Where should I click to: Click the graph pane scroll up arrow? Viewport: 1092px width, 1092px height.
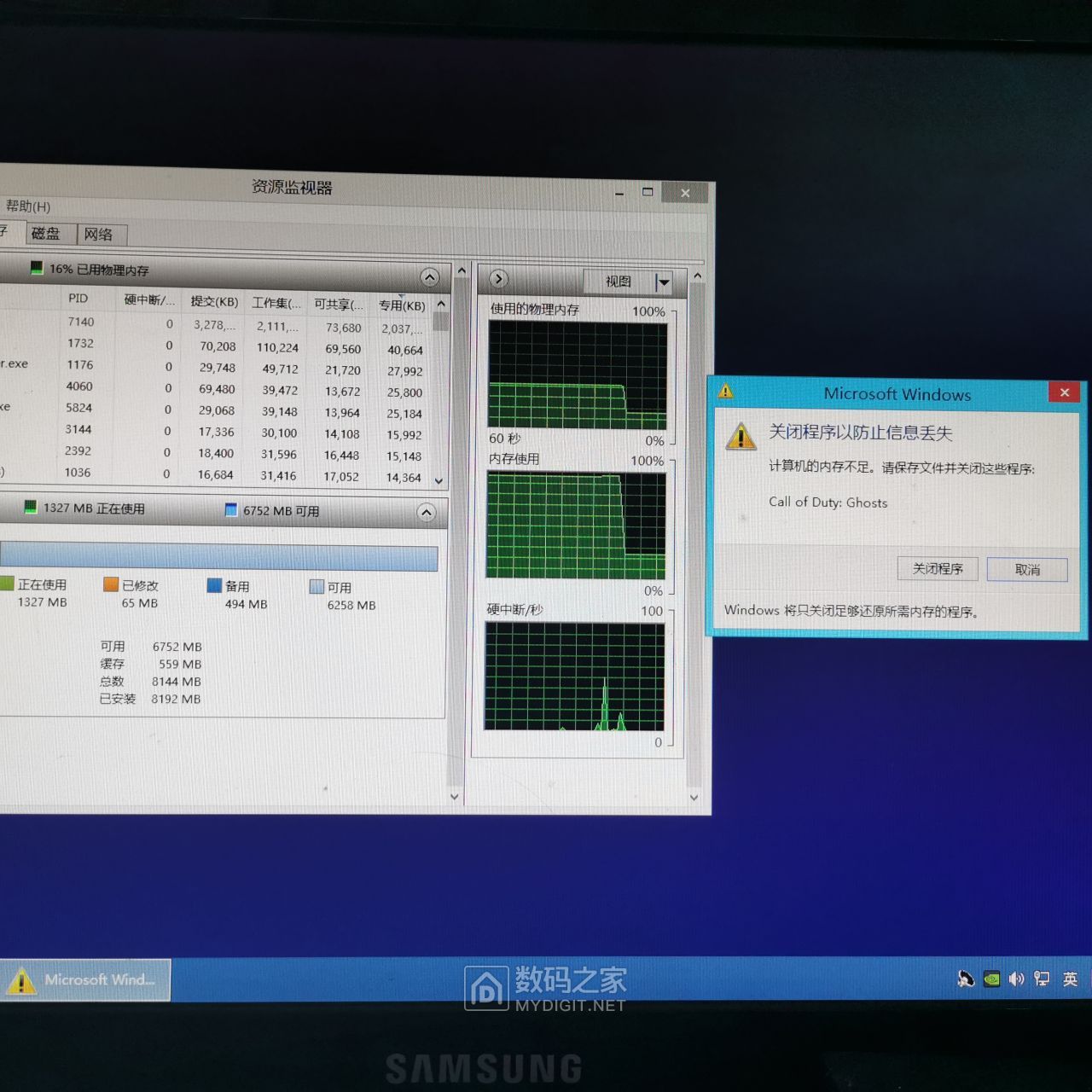click(x=697, y=276)
